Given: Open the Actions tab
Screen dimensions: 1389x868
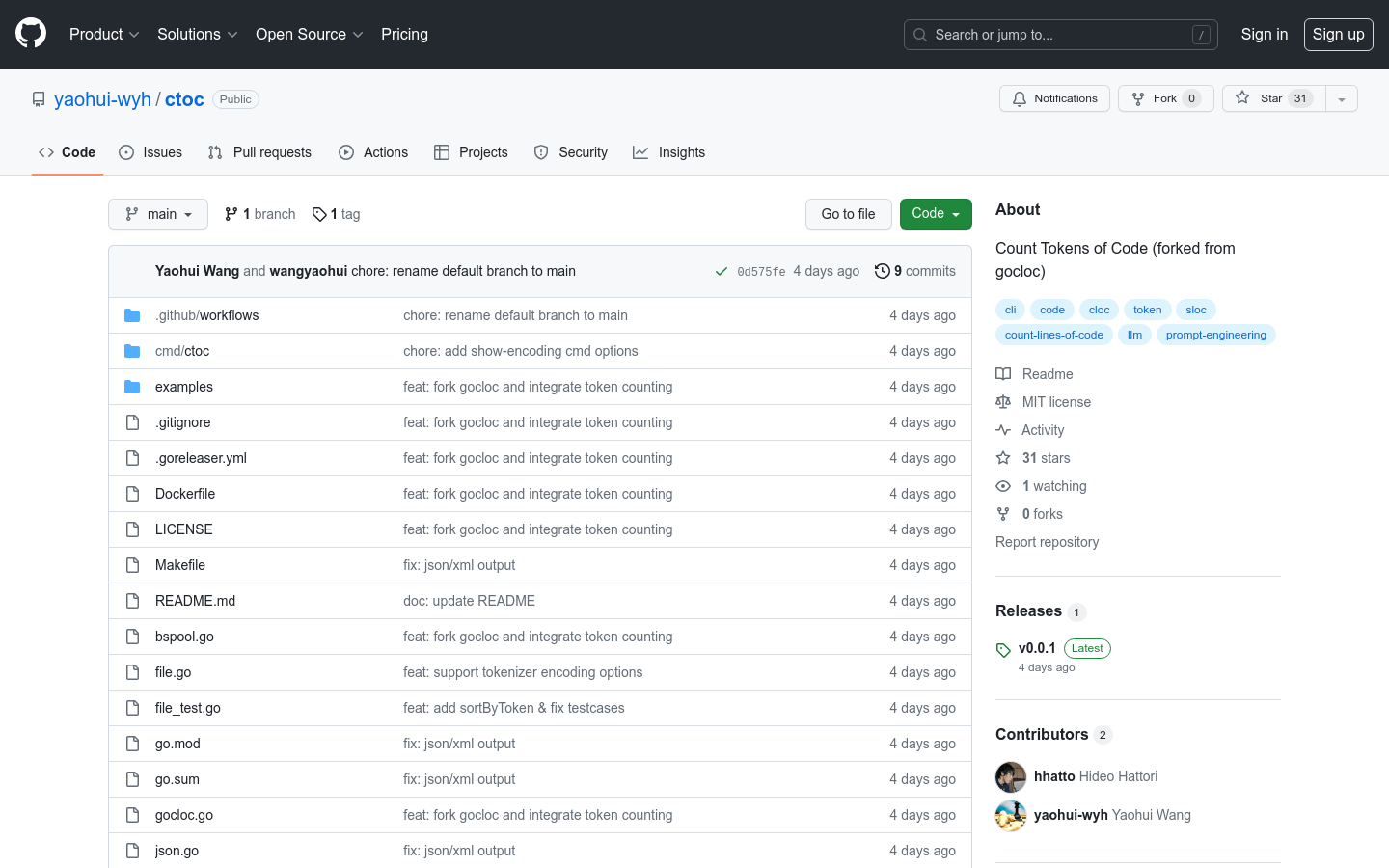Looking at the screenshot, I should click(x=373, y=152).
